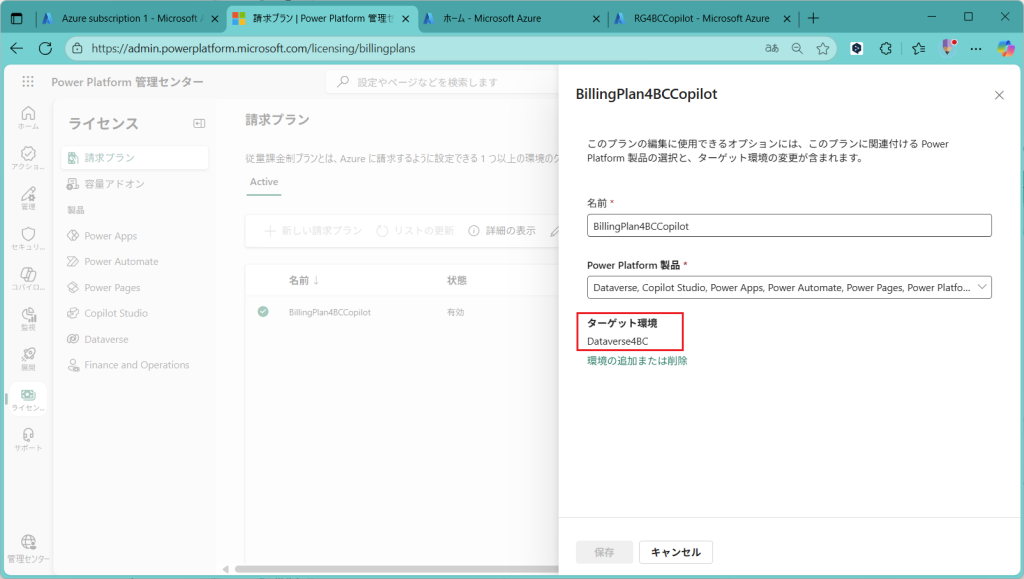1024x579 pixels.
Task: Close the BillingPlan4BCCopilot panel
Action: click(x=999, y=95)
